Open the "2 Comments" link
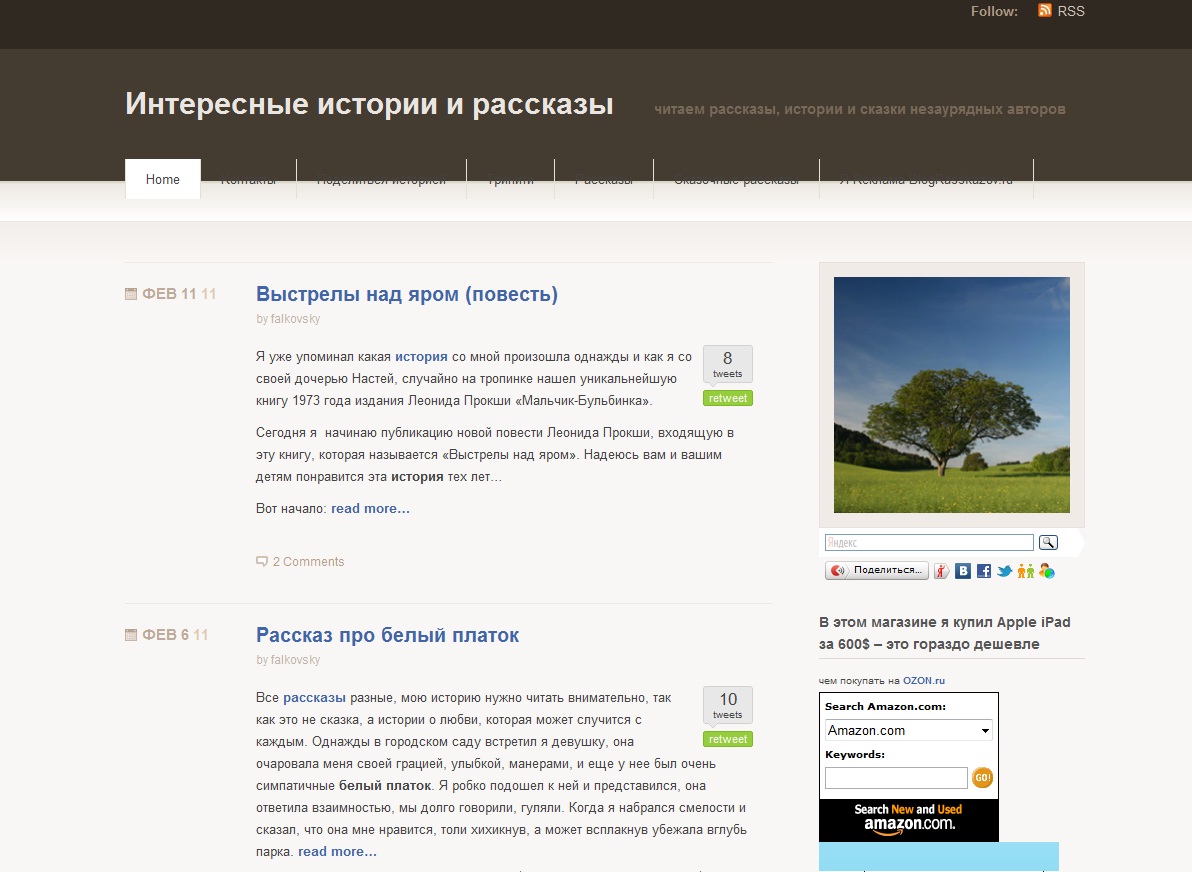Viewport: 1192px width, 872px height. [x=308, y=562]
